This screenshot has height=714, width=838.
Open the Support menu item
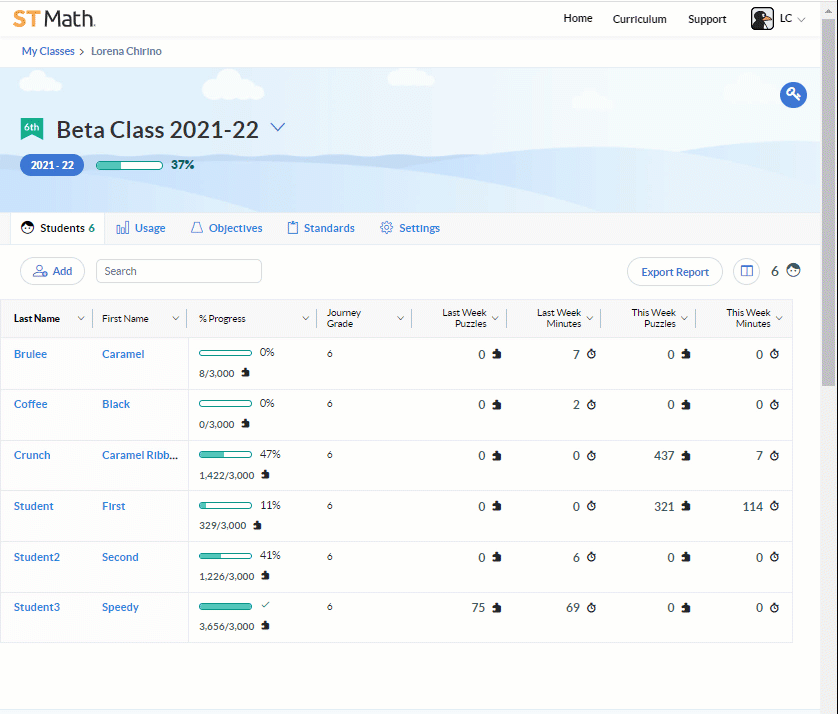(707, 19)
